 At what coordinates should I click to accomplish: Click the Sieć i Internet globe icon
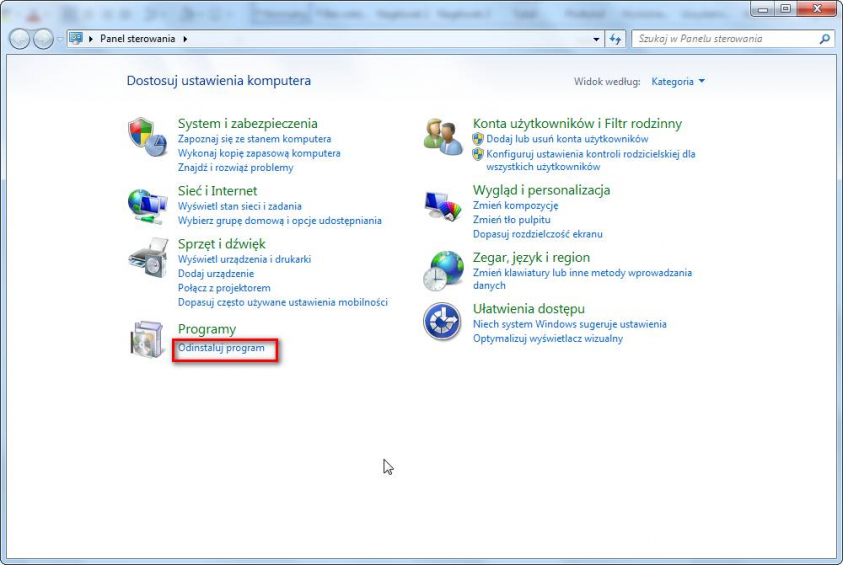click(147, 204)
